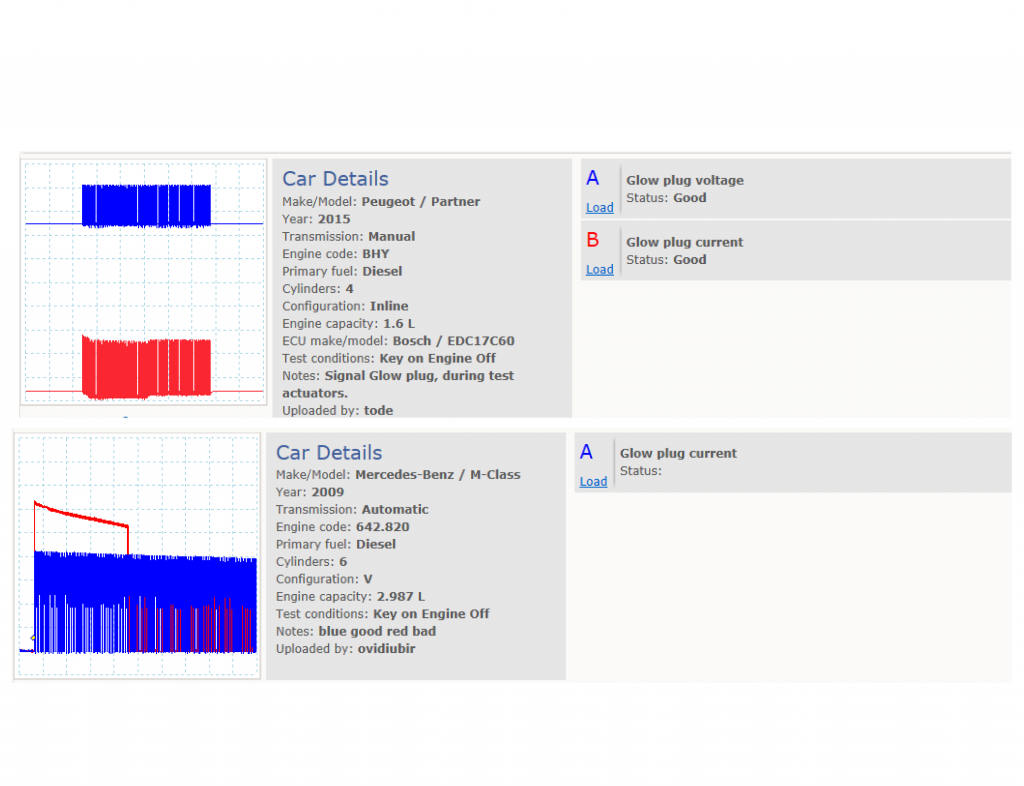Click the dense blue trace in Mercedes preview
1024x786 pixels.
145,602
